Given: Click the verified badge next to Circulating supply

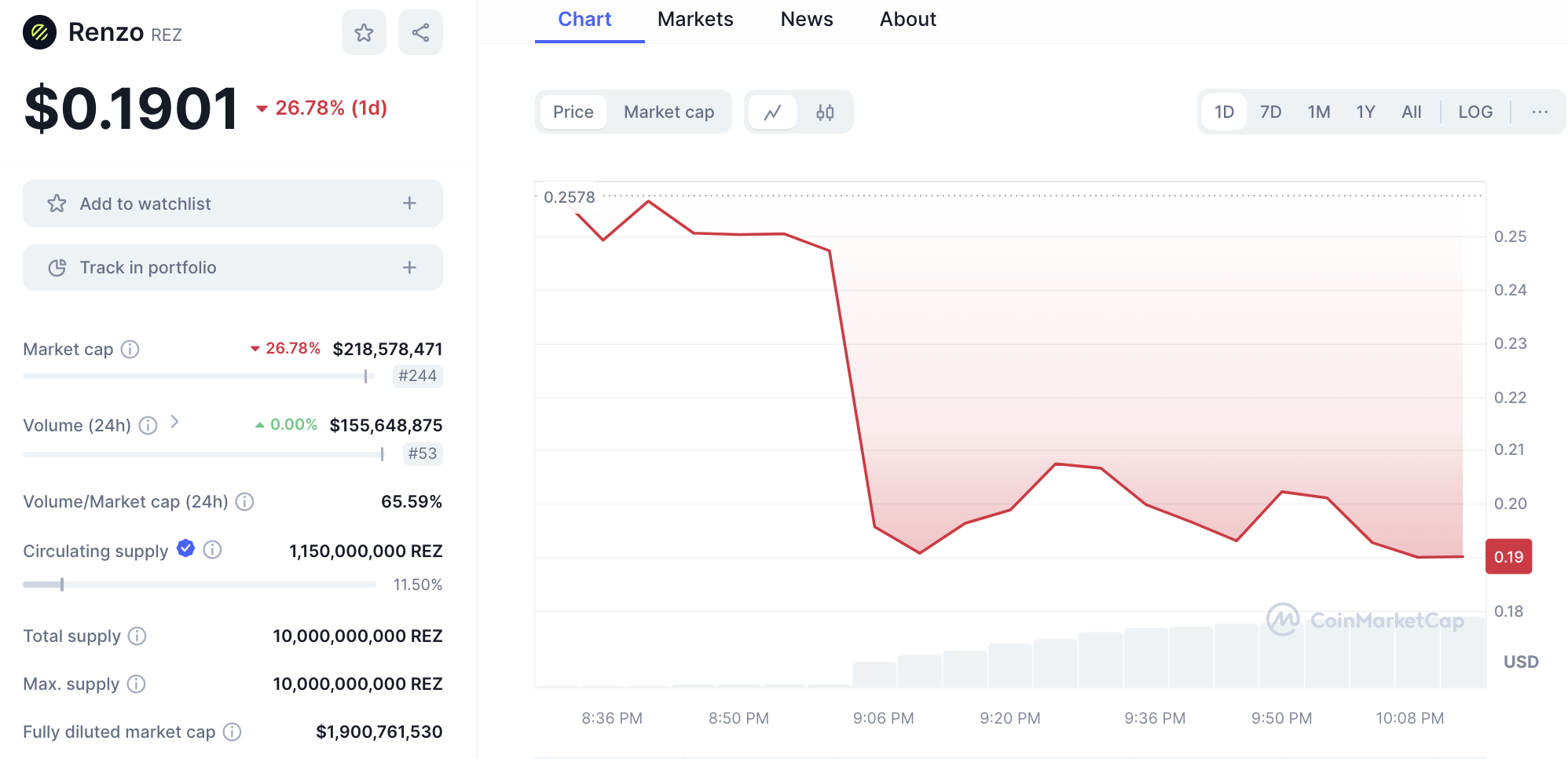Looking at the screenshot, I should (186, 548).
